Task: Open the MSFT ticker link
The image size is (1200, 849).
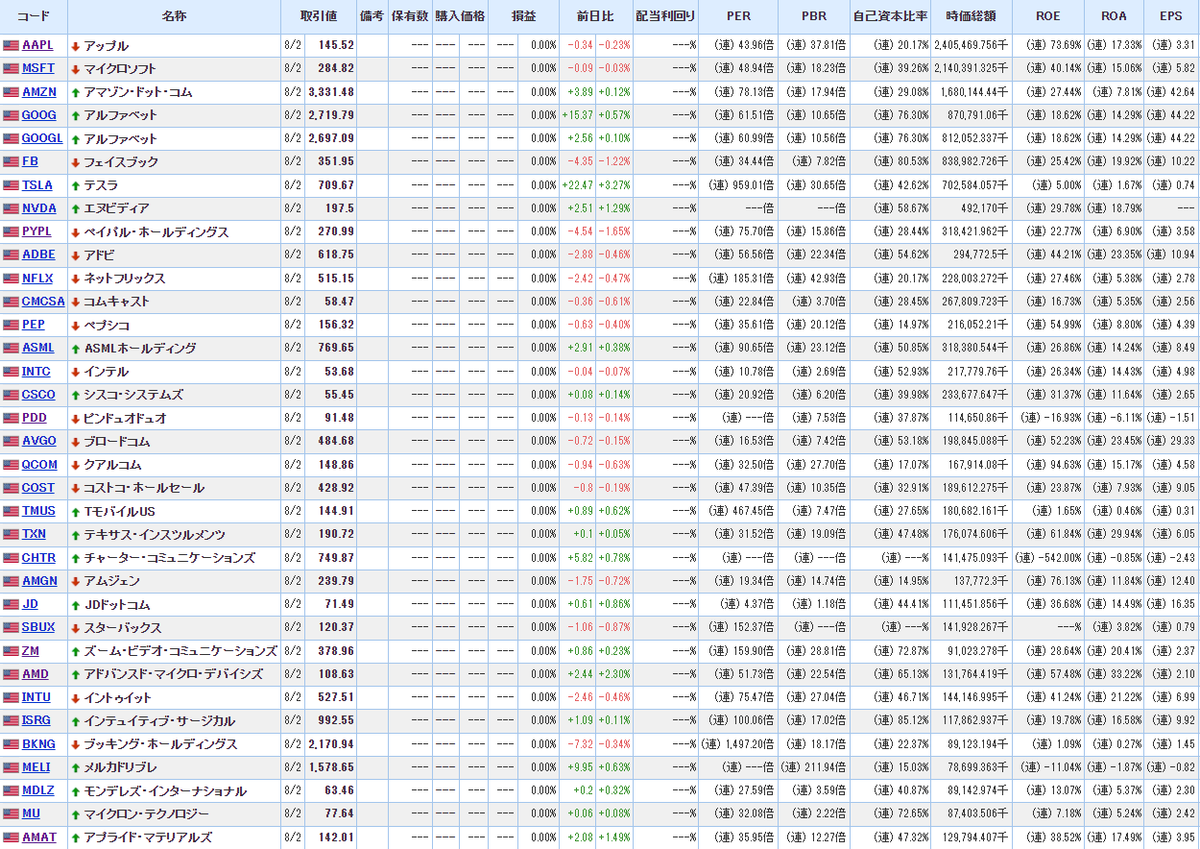Action: pos(38,69)
